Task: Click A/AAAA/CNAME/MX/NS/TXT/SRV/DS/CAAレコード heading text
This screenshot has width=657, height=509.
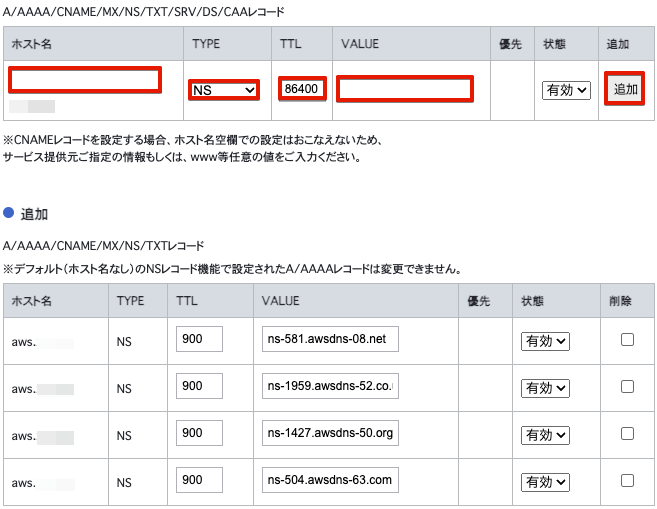Action: coord(144,12)
